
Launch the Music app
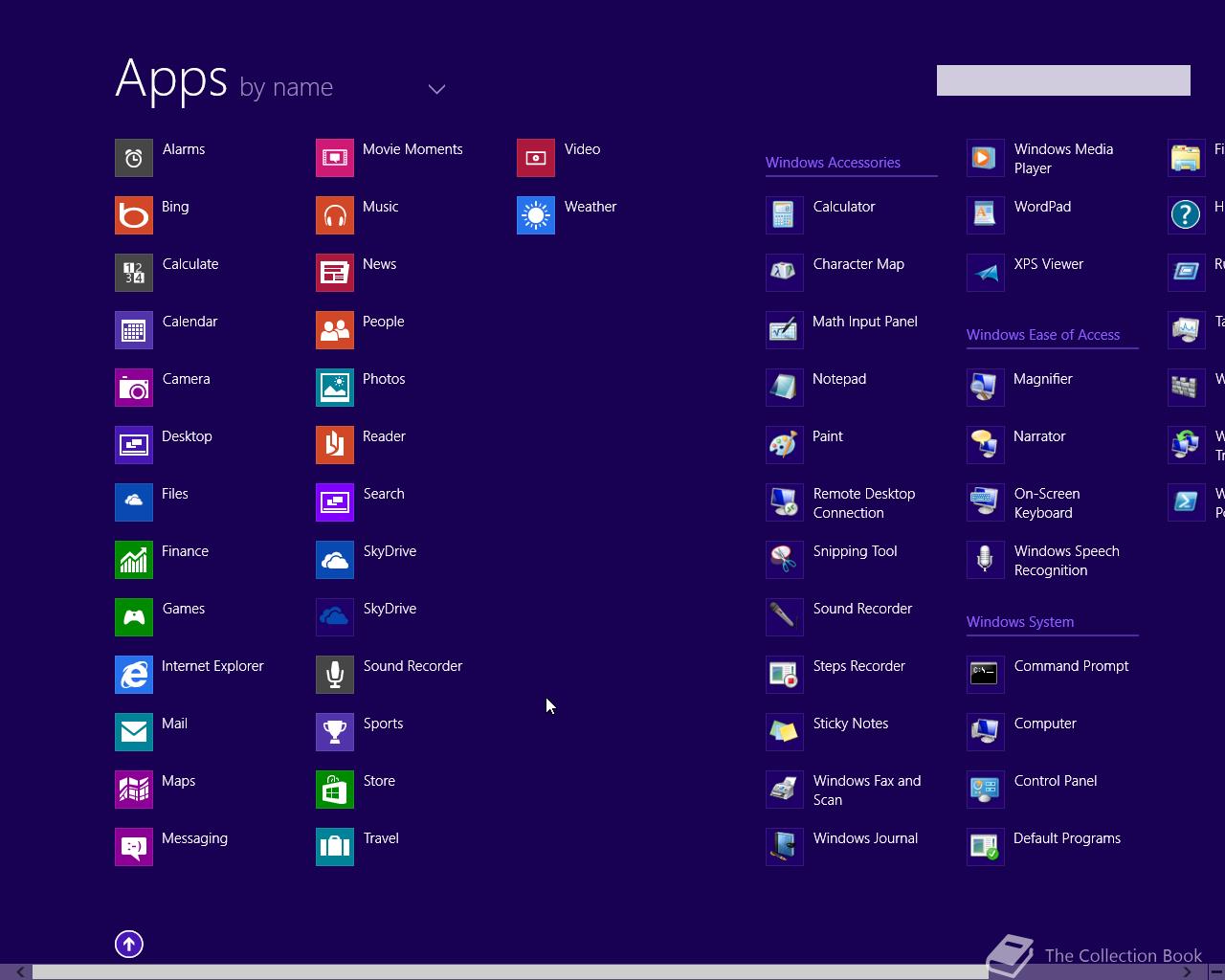[335, 215]
